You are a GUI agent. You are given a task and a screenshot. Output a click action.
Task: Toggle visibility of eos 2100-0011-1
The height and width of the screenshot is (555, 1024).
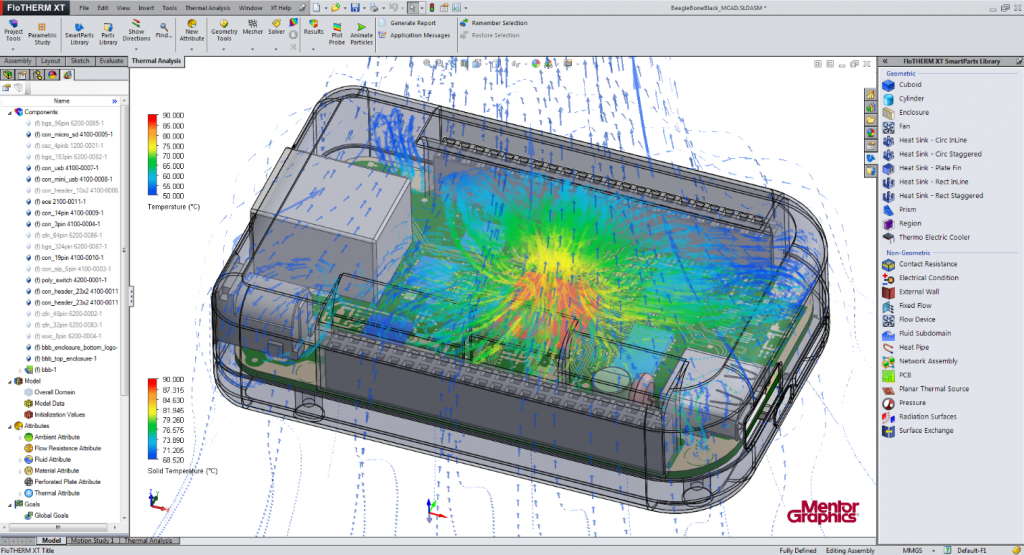(29, 202)
